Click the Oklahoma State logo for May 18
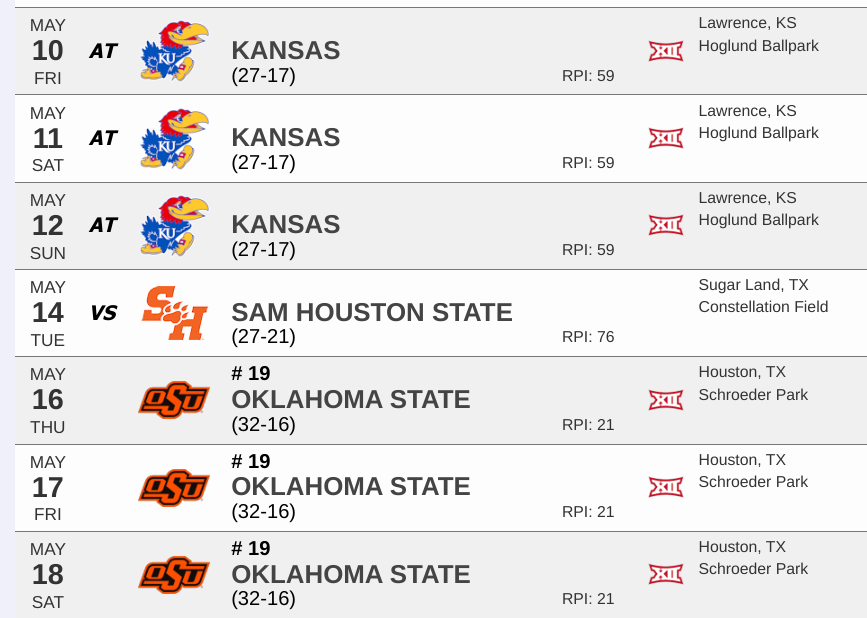 (173, 574)
